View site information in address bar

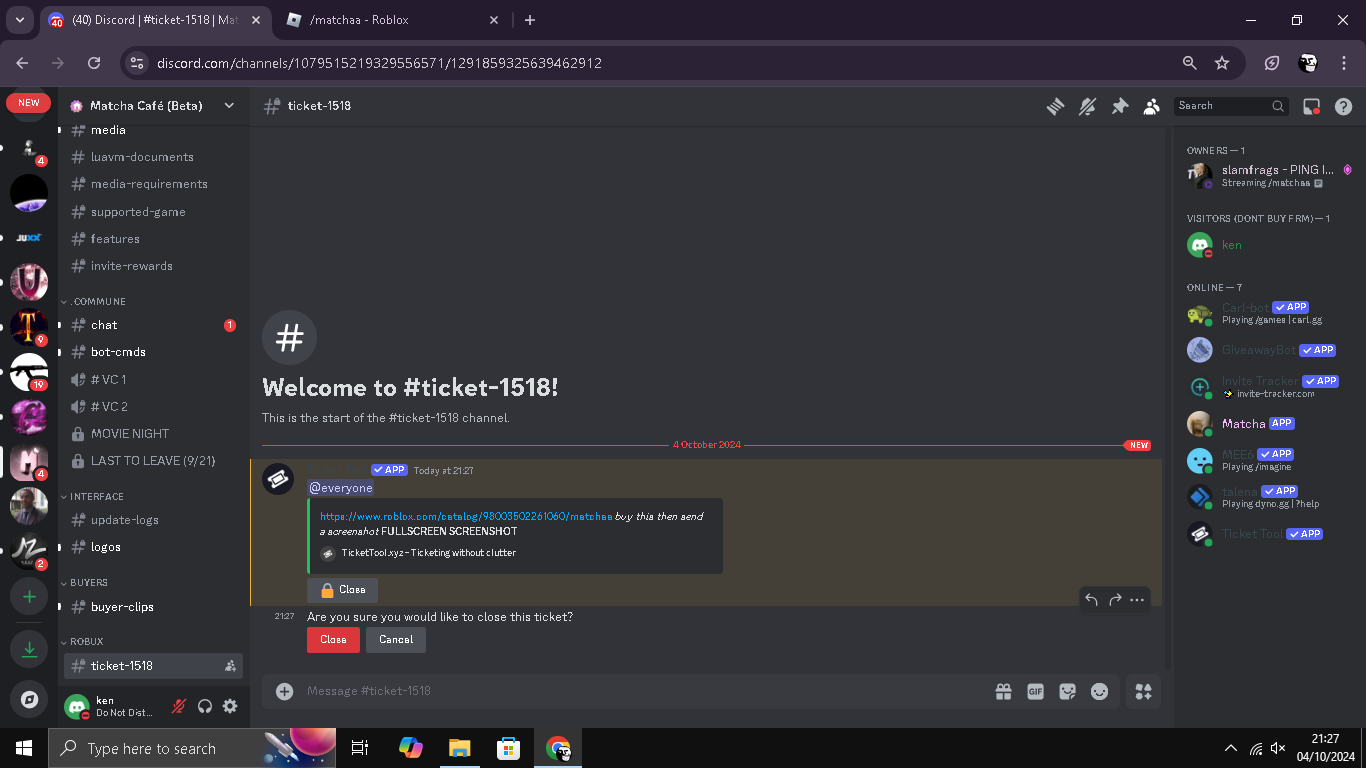pyautogui.click(x=138, y=63)
